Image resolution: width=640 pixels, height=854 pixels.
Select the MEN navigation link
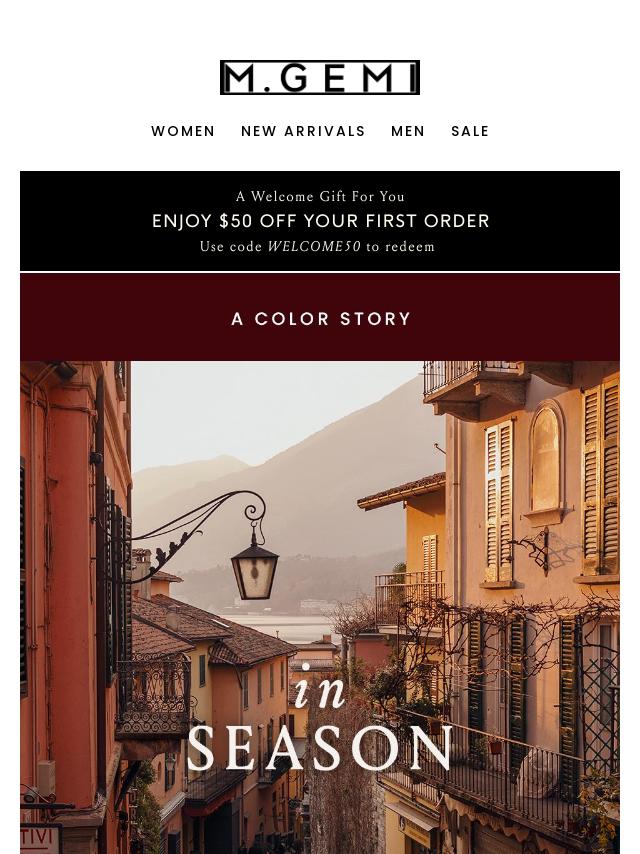click(x=408, y=131)
